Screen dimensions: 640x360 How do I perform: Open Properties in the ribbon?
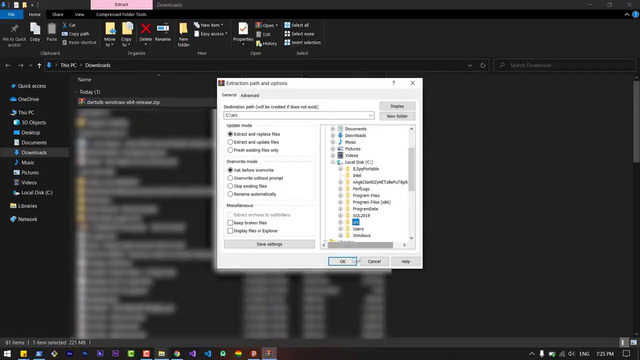243,33
